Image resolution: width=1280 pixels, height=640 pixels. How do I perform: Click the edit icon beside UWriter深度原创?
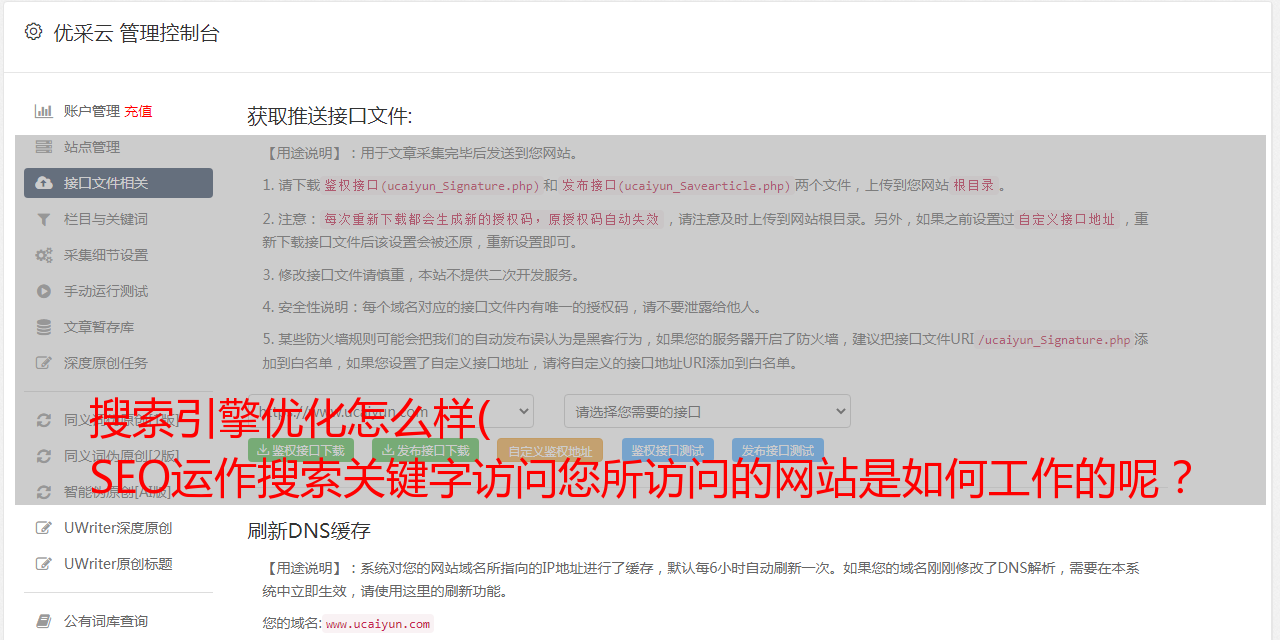(44, 528)
